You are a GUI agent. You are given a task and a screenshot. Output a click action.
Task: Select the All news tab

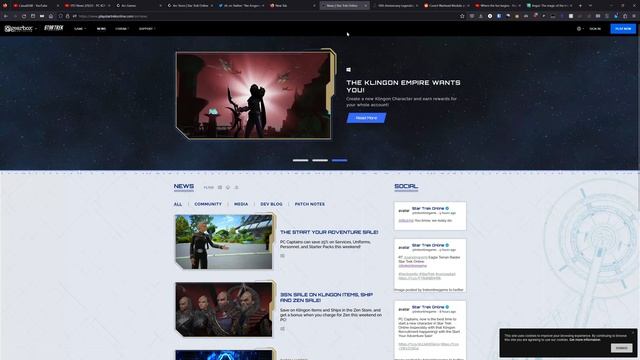click(x=178, y=204)
